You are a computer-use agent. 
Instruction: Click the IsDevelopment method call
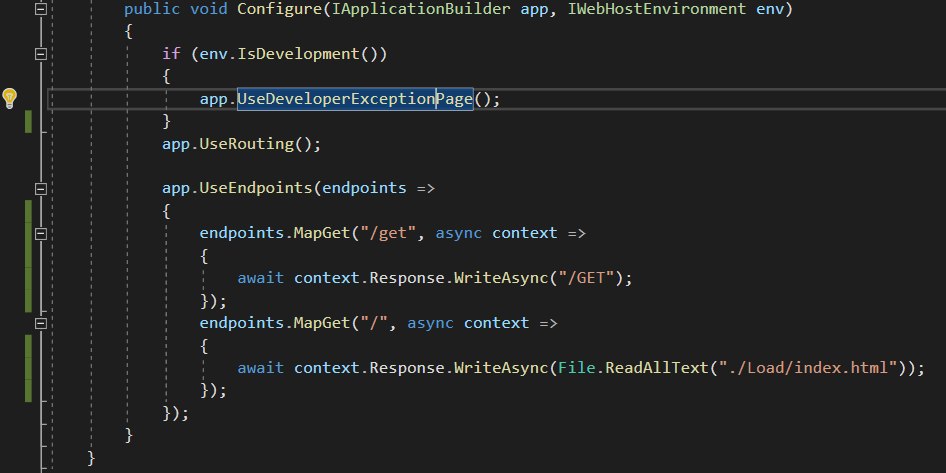click(299, 54)
